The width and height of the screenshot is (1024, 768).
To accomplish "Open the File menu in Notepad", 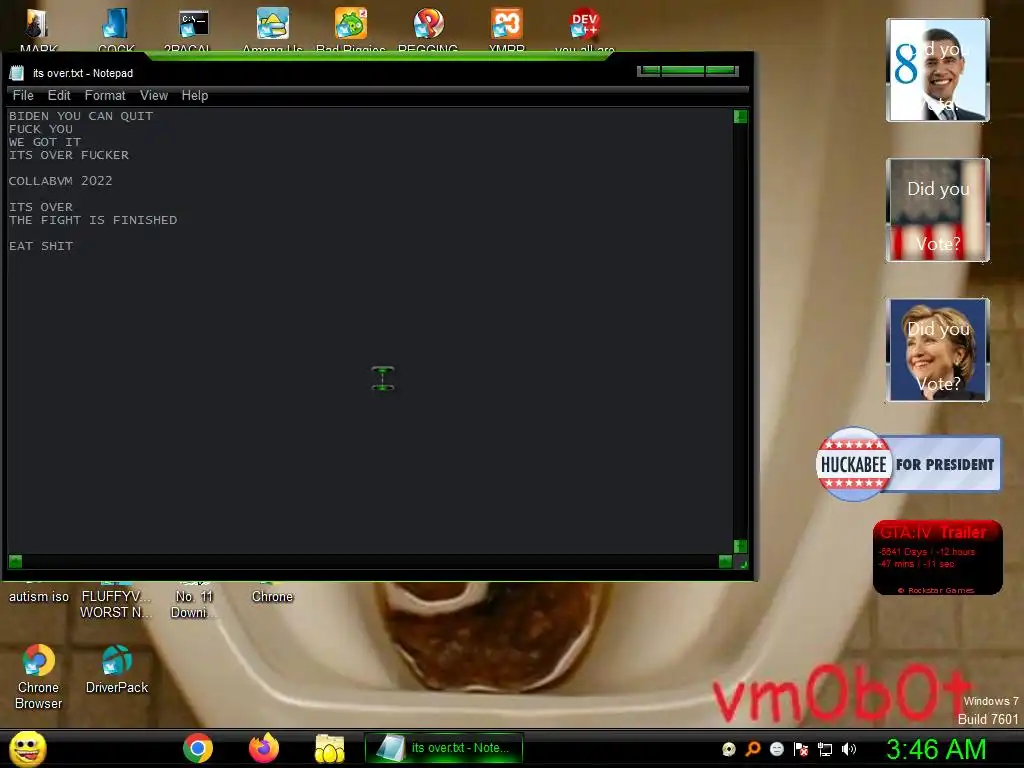I will click(23, 95).
